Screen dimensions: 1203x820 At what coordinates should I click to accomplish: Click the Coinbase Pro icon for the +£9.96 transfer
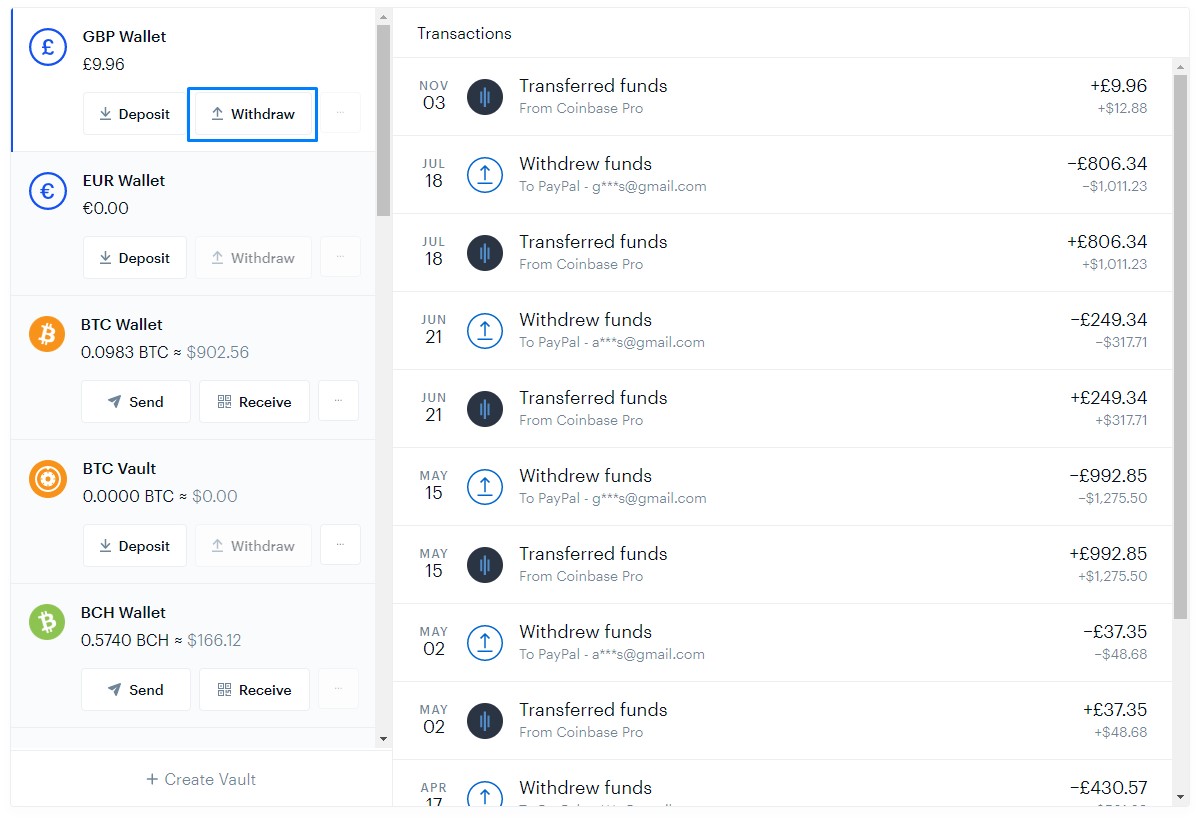coord(485,97)
